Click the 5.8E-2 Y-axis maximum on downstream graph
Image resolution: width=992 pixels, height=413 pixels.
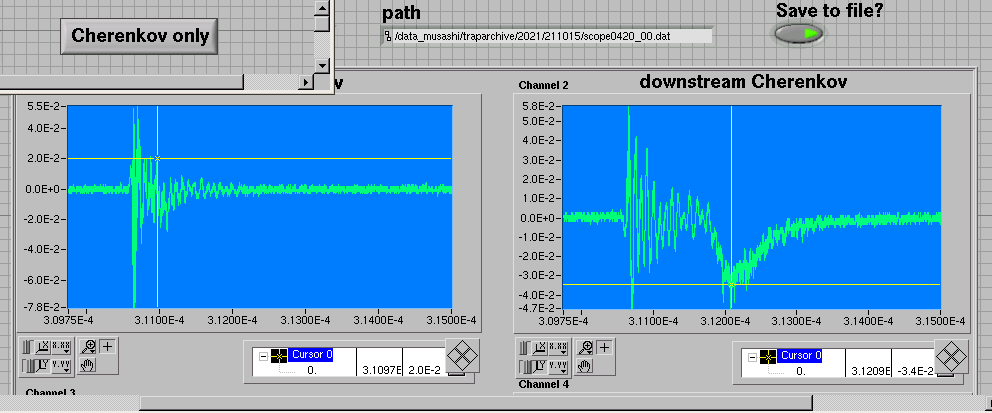[x=539, y=106]
